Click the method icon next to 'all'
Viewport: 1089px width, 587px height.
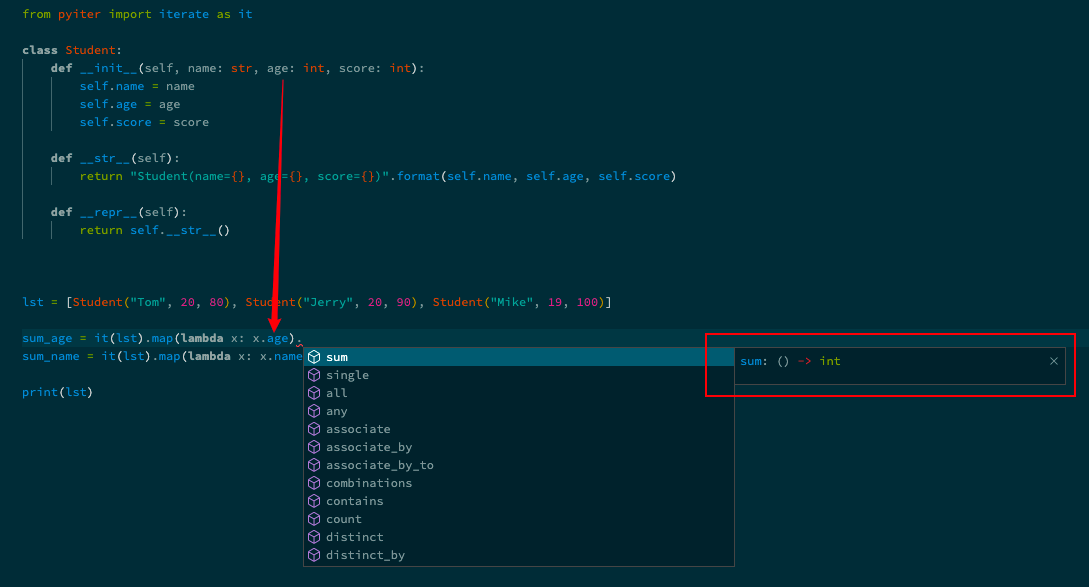315,393
